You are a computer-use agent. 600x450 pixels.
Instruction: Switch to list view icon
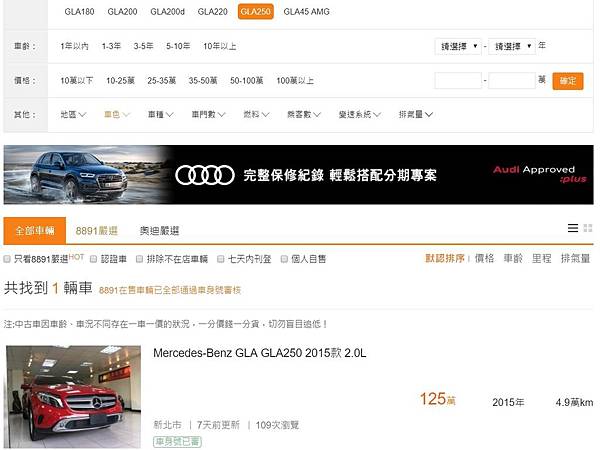click(572, 228)
